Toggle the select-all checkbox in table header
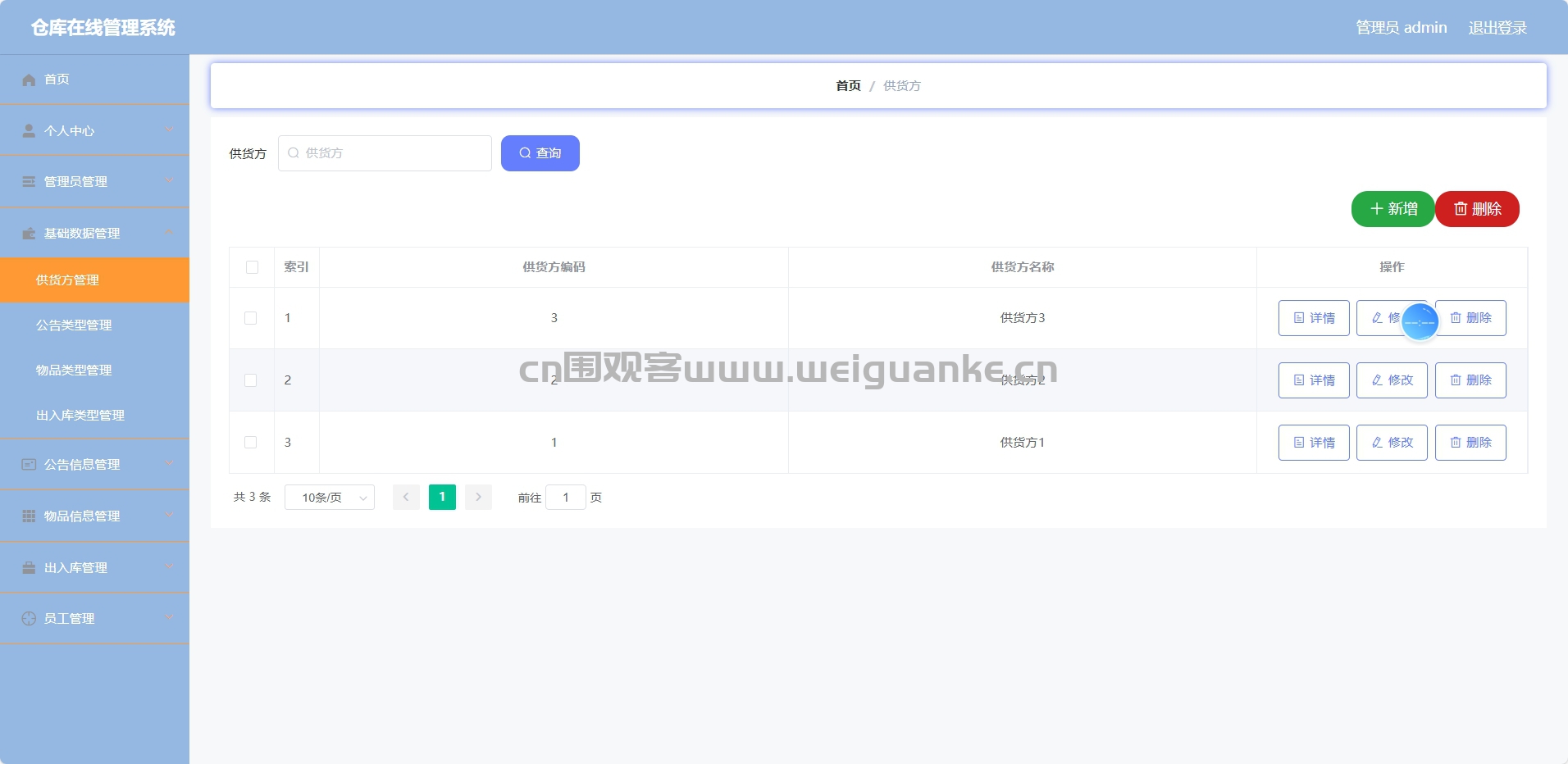Viewport: 1568px width, 764px height. 252,267
